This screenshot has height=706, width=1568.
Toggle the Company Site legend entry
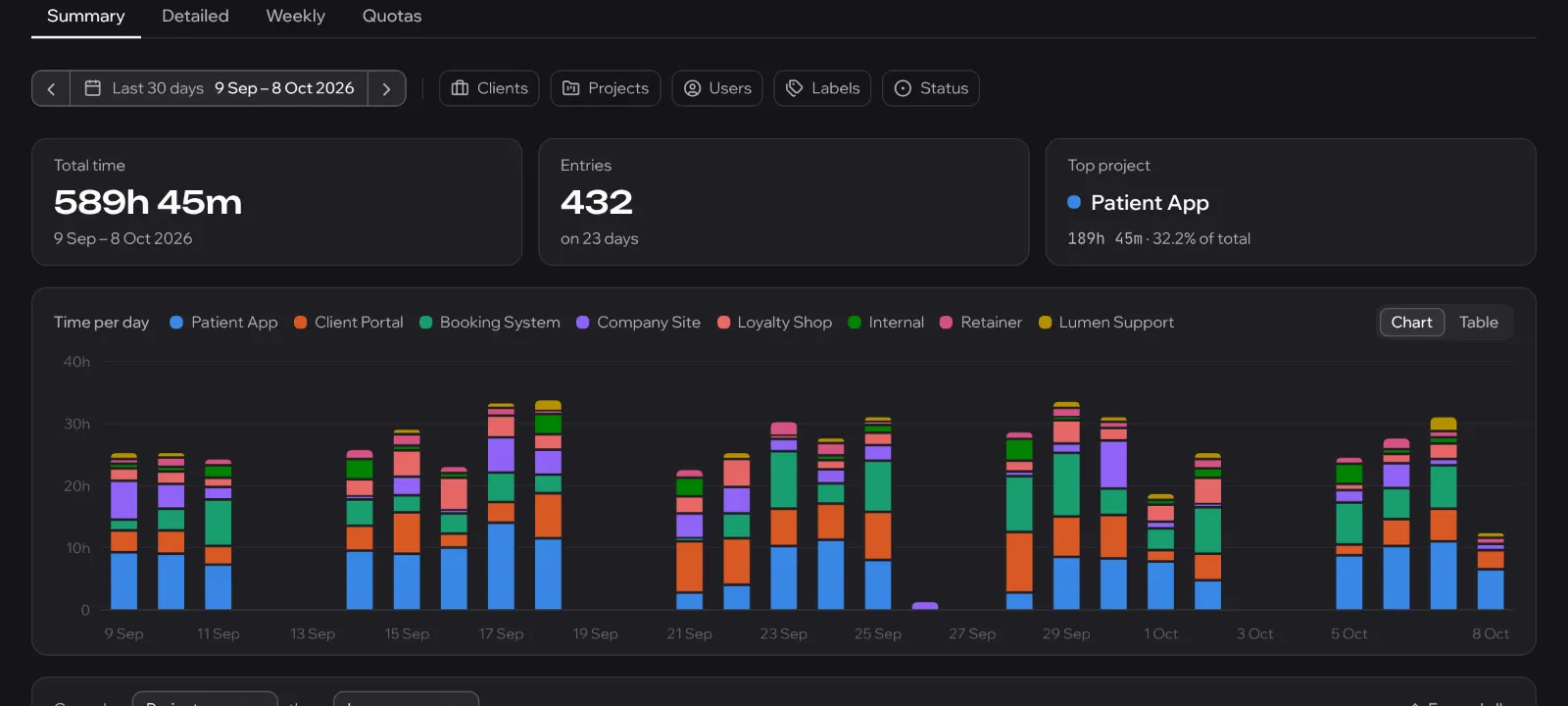638,323
